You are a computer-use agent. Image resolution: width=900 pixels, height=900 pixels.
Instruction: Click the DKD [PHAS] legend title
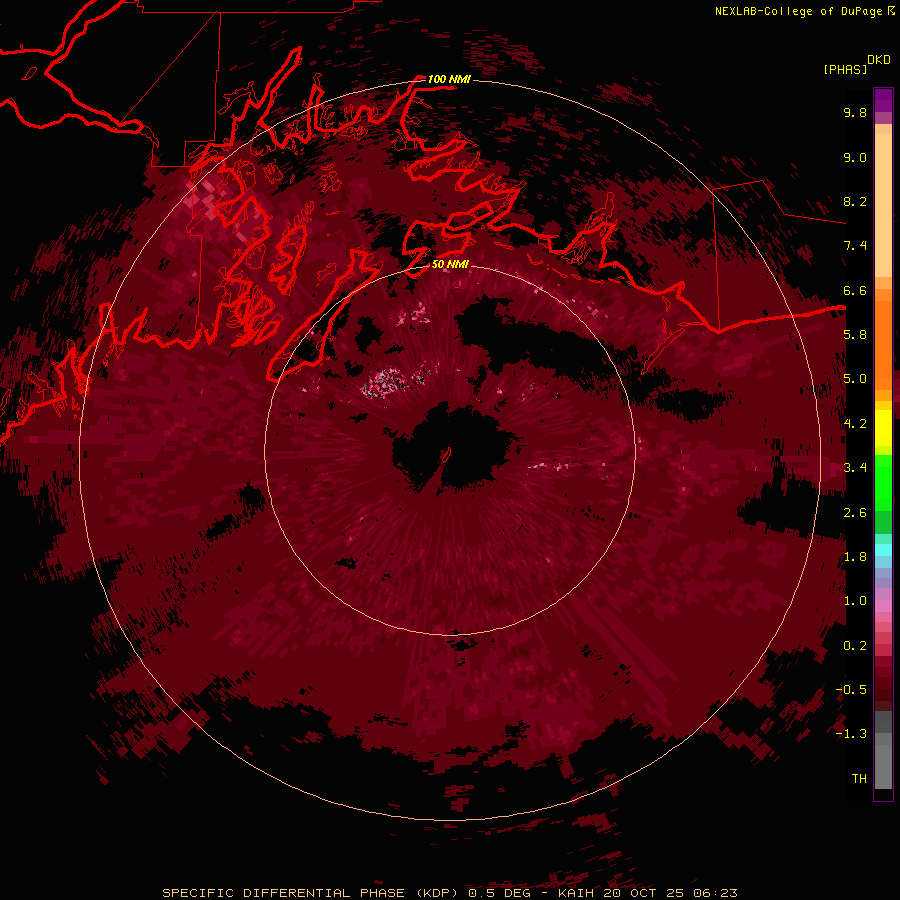[856, 65]
